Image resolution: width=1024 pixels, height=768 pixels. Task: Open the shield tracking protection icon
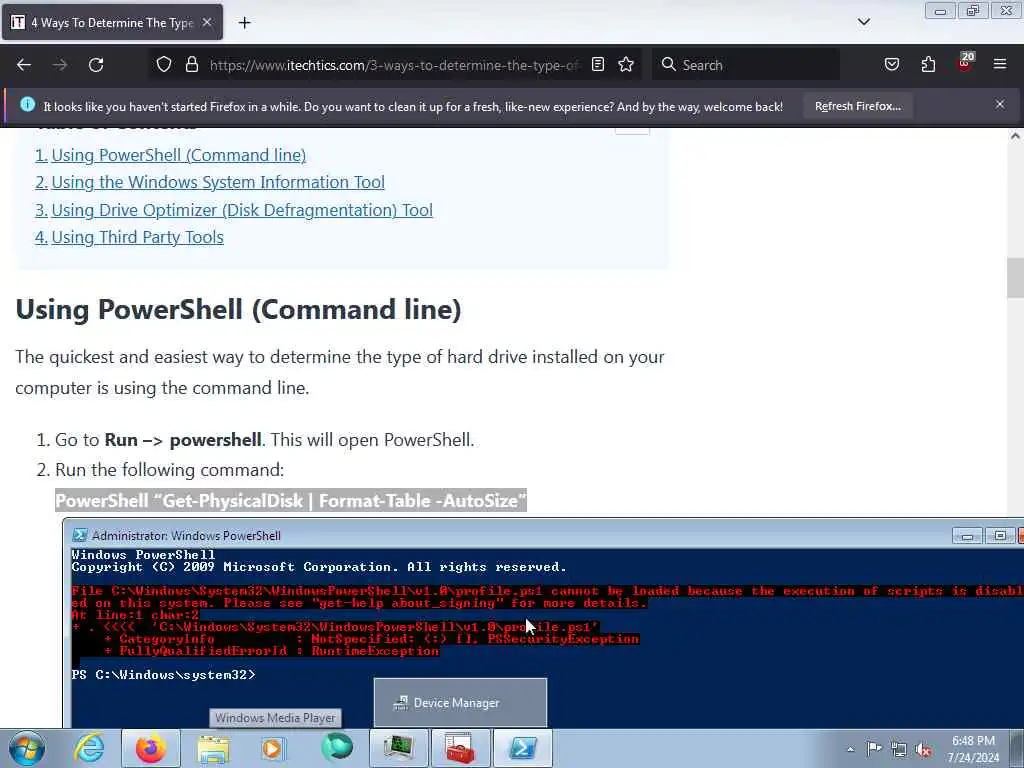[x=164, y=65]
